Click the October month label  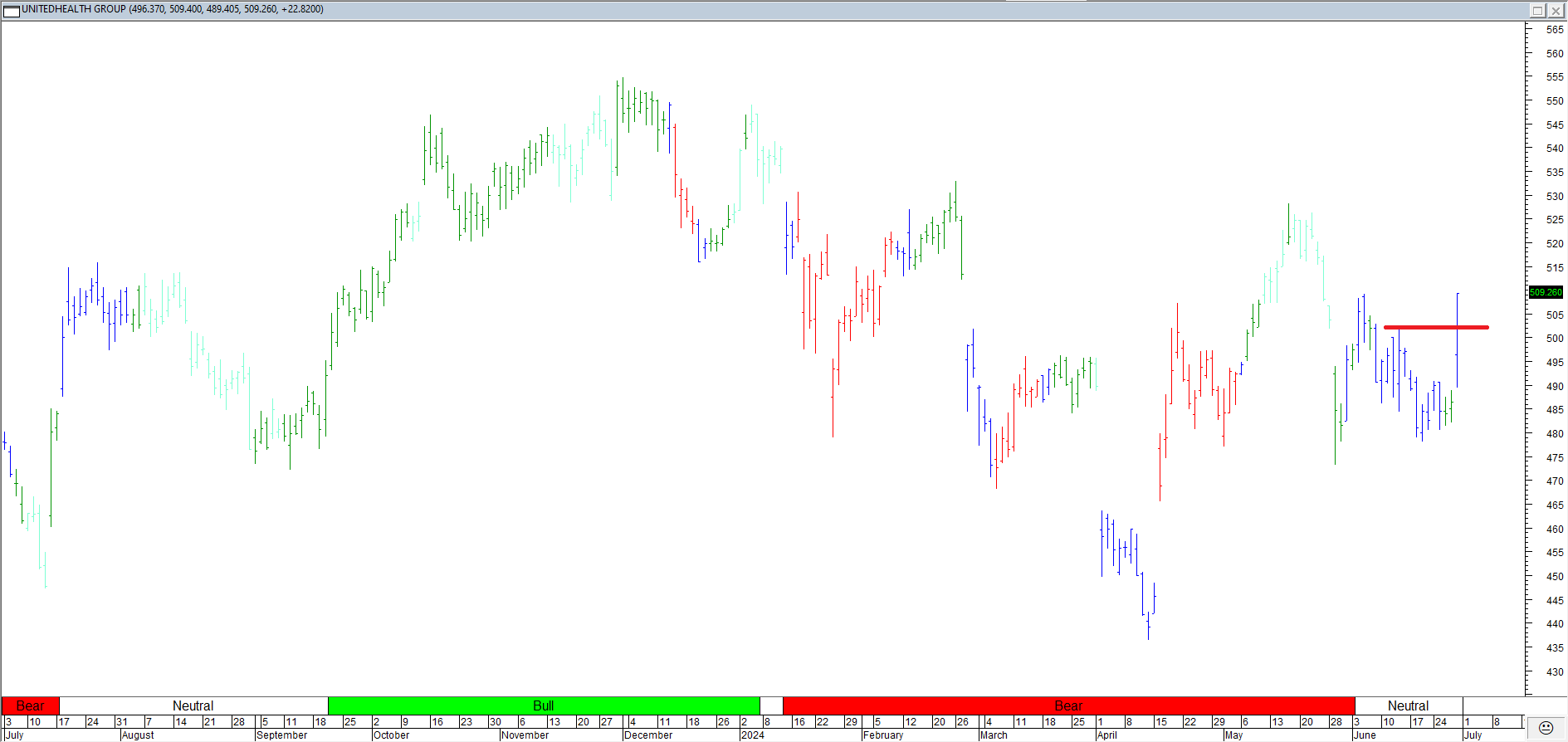392,735
